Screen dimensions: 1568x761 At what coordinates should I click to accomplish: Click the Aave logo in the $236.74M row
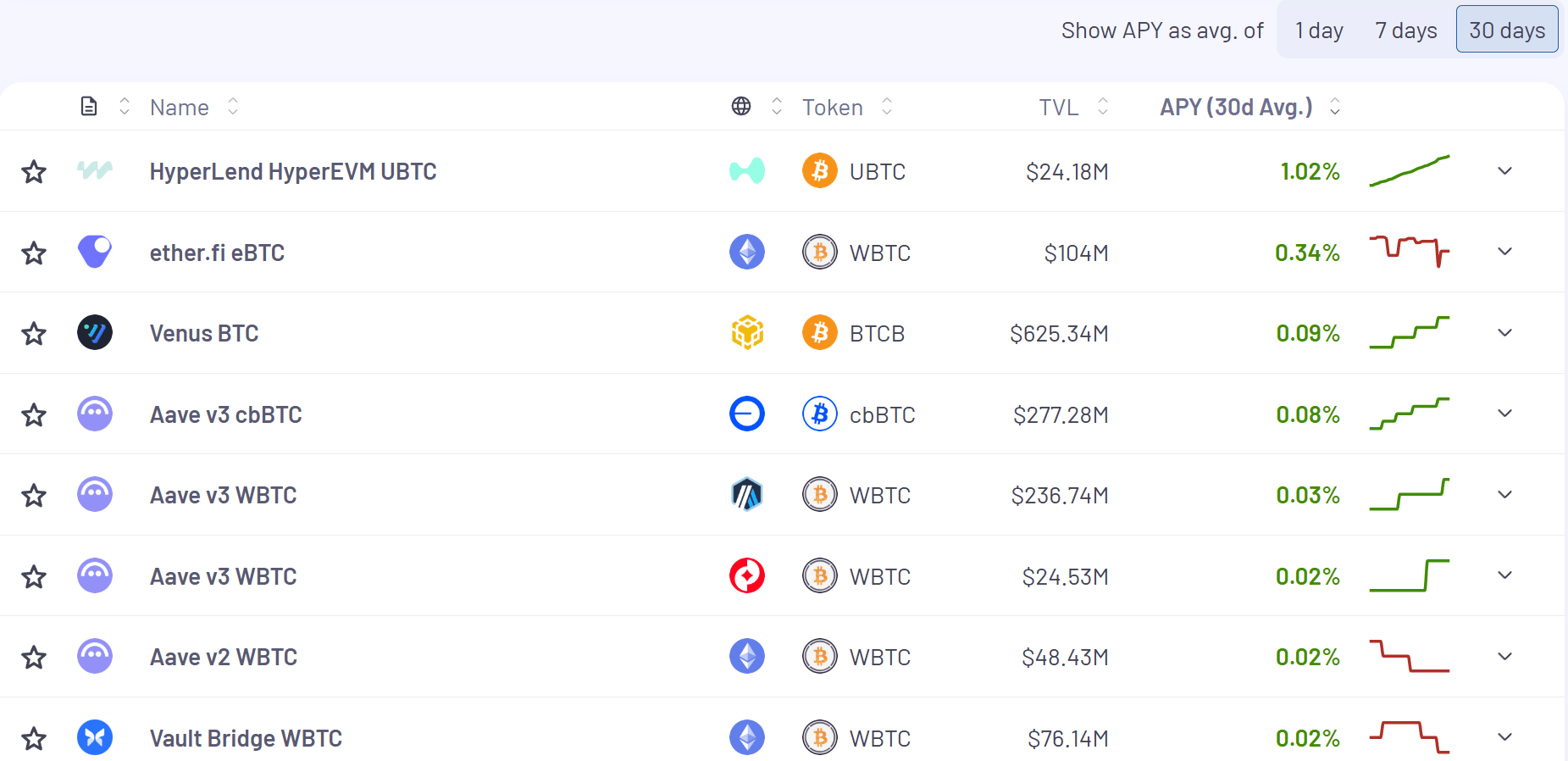click(95, 494)
